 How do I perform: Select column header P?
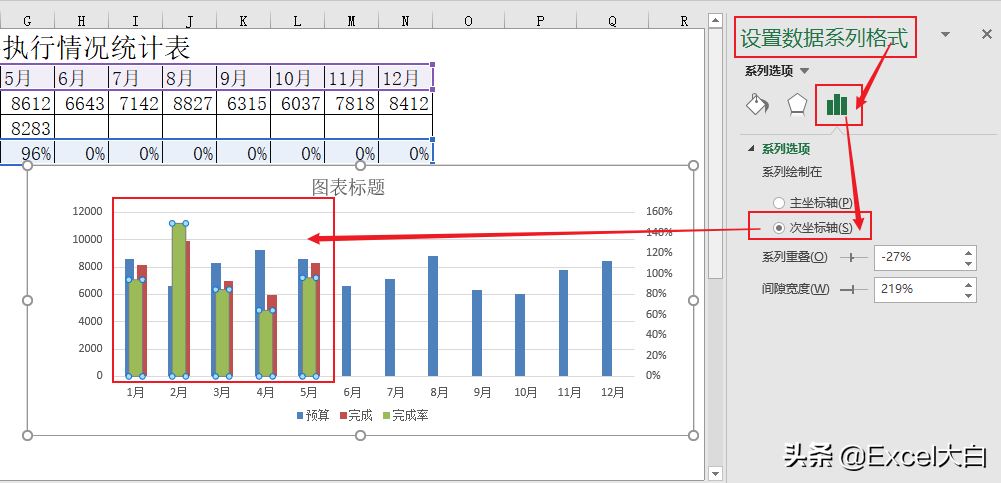540,21
